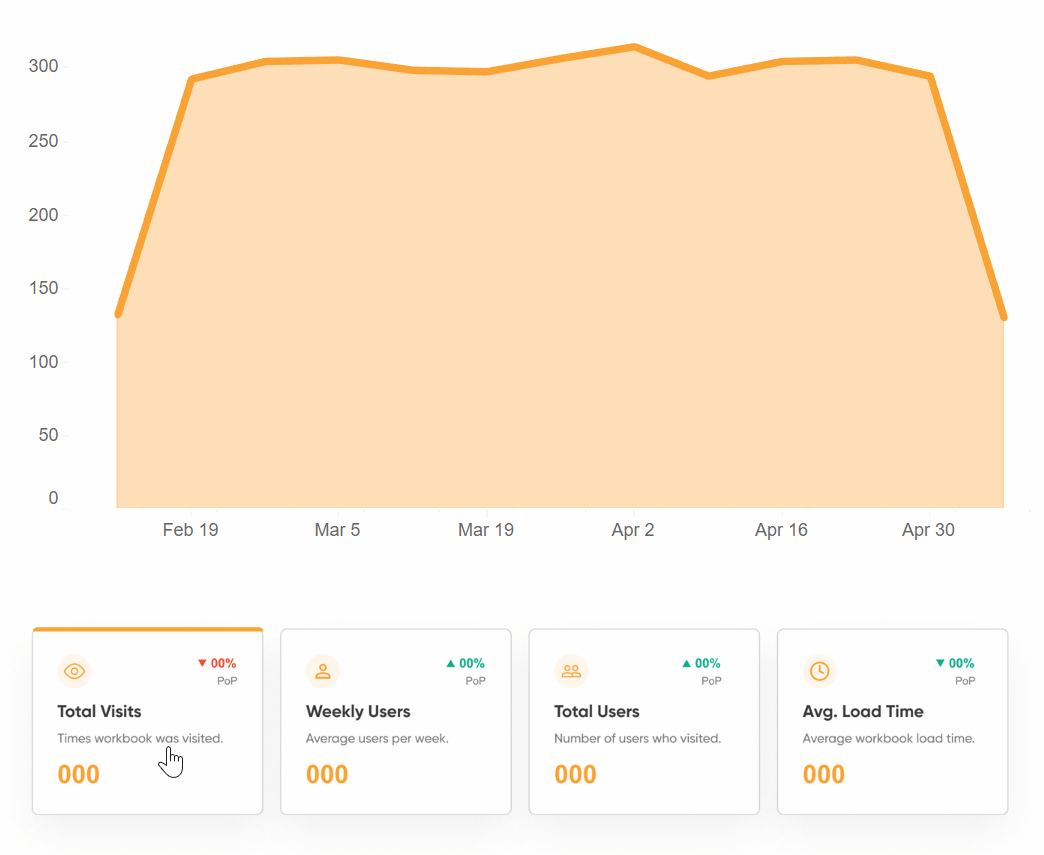Select the person icon on the Weekly Users card

[322, 671]
